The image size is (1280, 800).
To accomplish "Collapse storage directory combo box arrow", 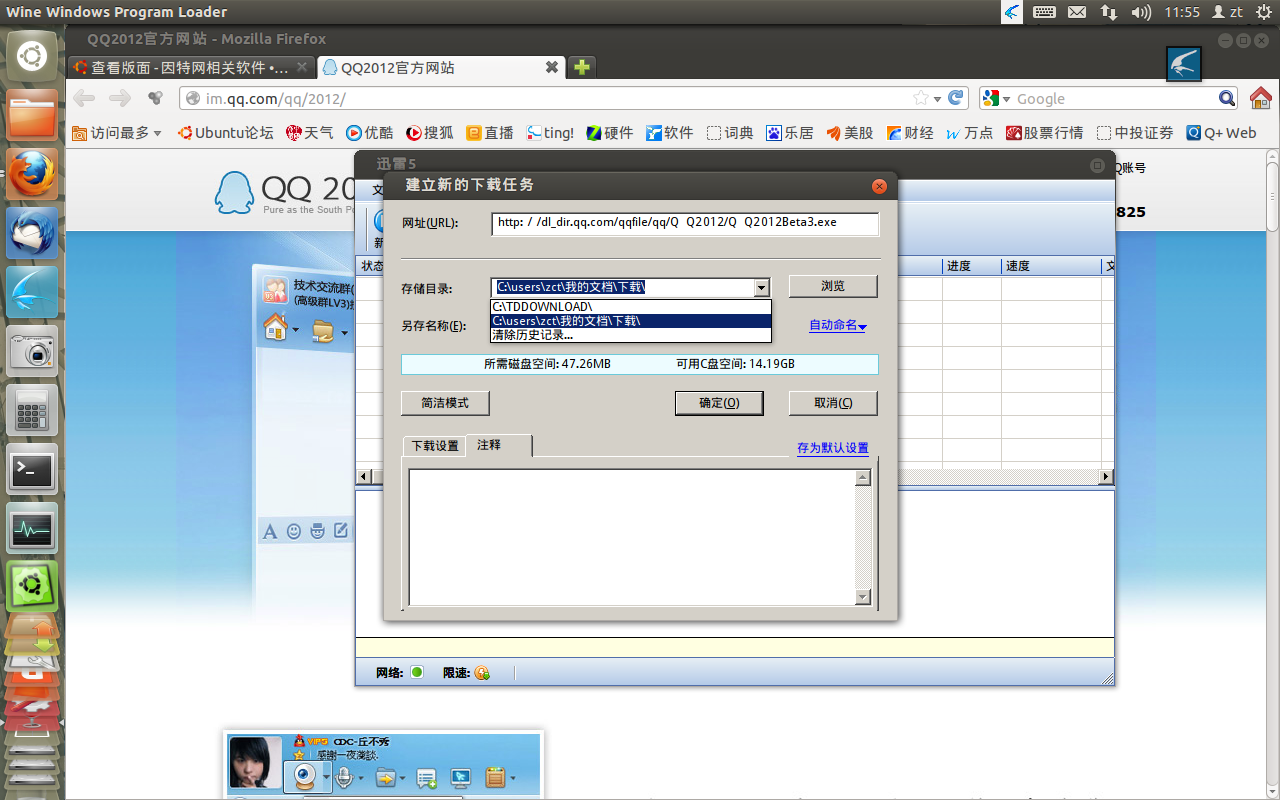I will (762, 288).
